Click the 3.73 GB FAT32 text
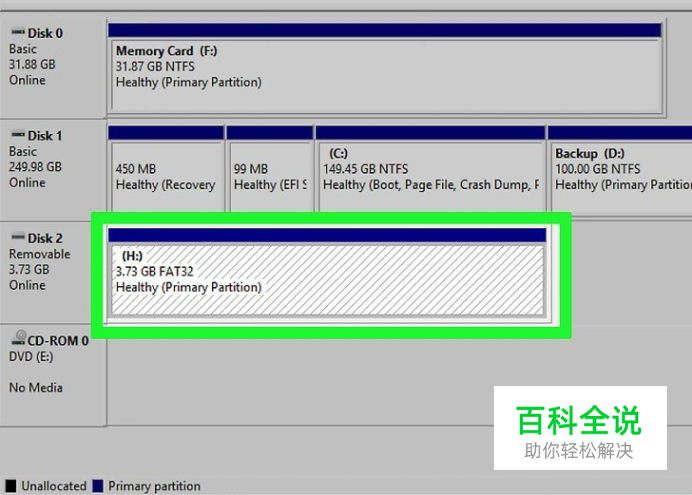 154,271
